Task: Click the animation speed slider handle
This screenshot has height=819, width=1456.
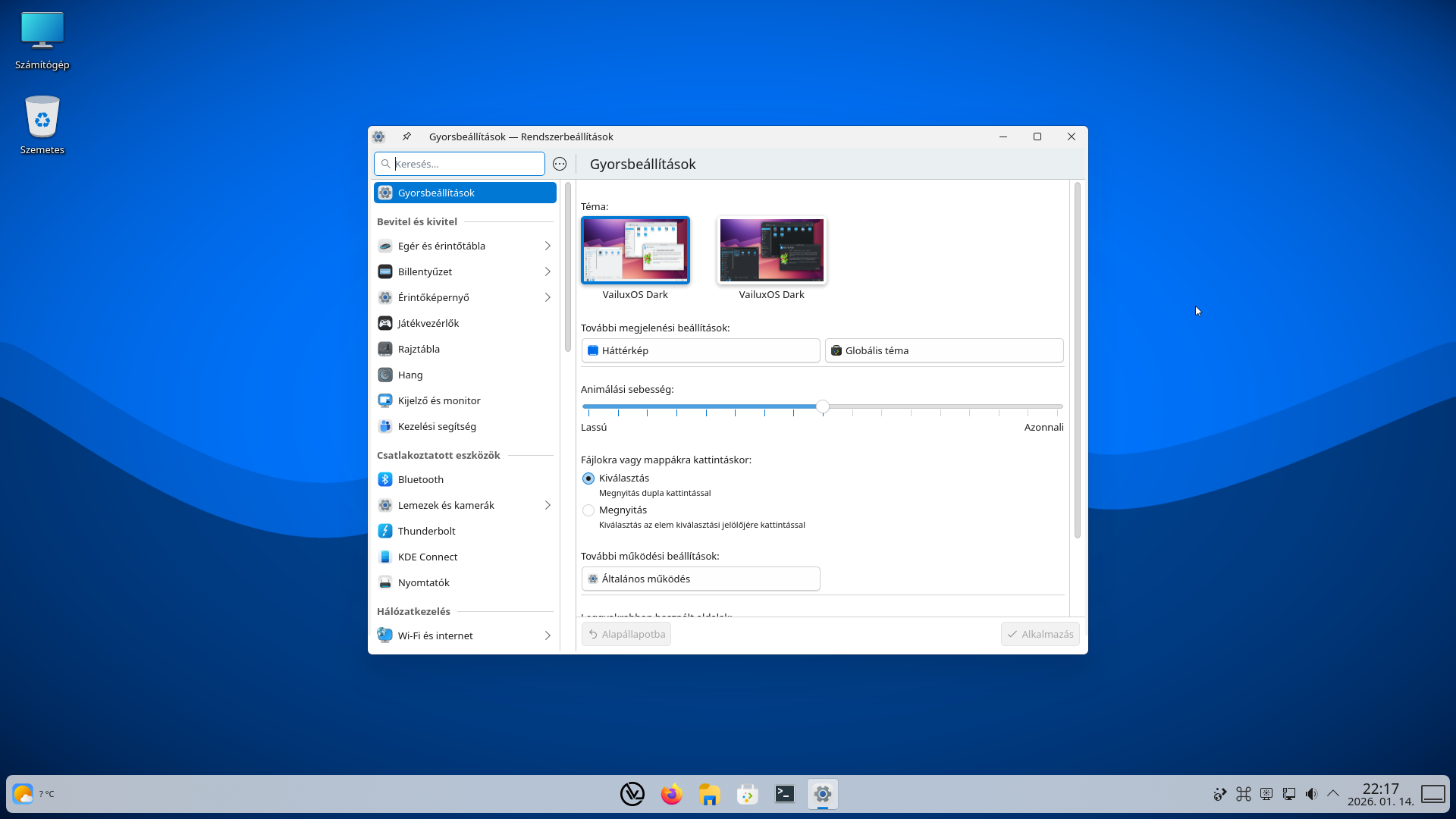Action: click(x=823, y=406)
